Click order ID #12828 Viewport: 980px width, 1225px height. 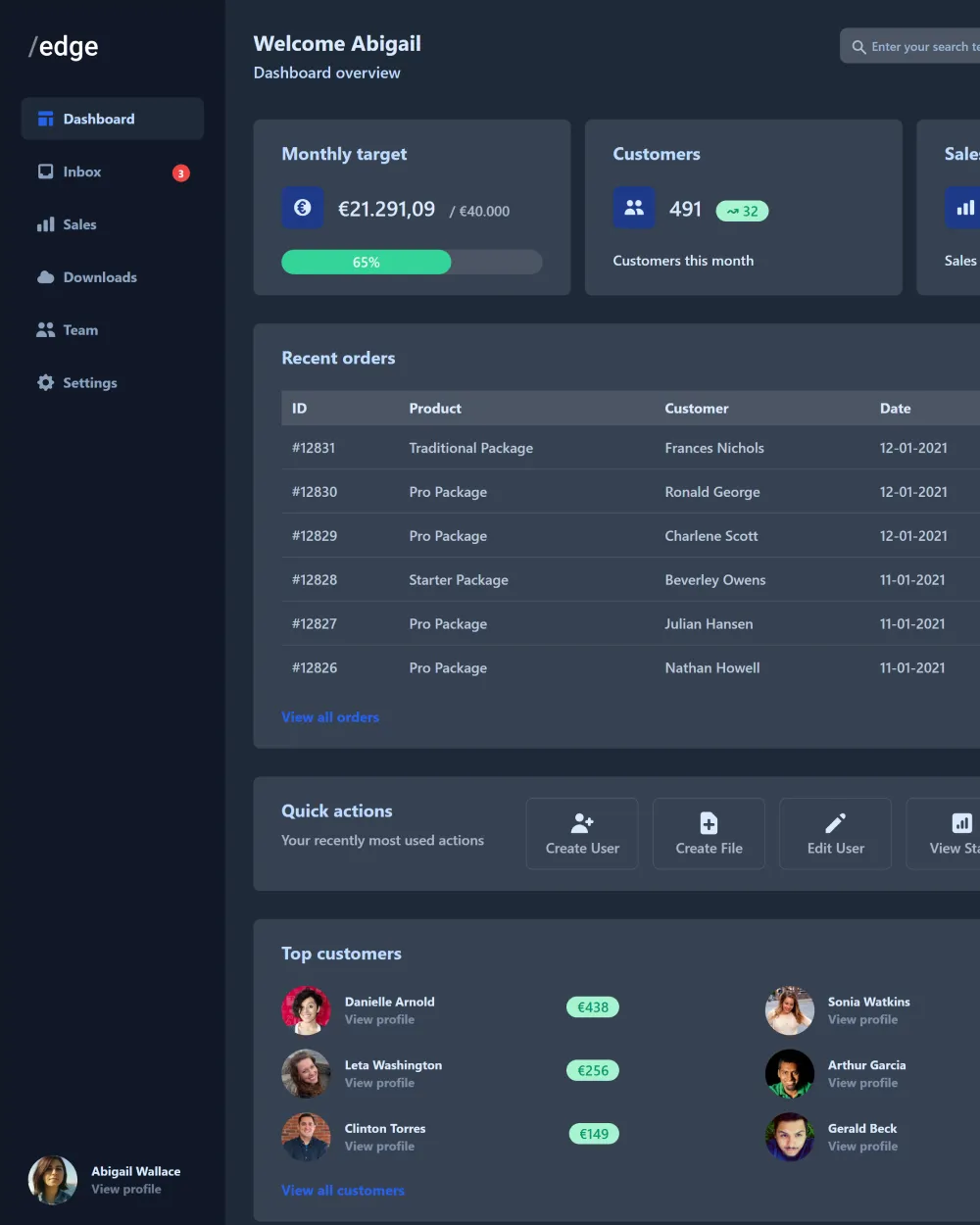(315, 580)
